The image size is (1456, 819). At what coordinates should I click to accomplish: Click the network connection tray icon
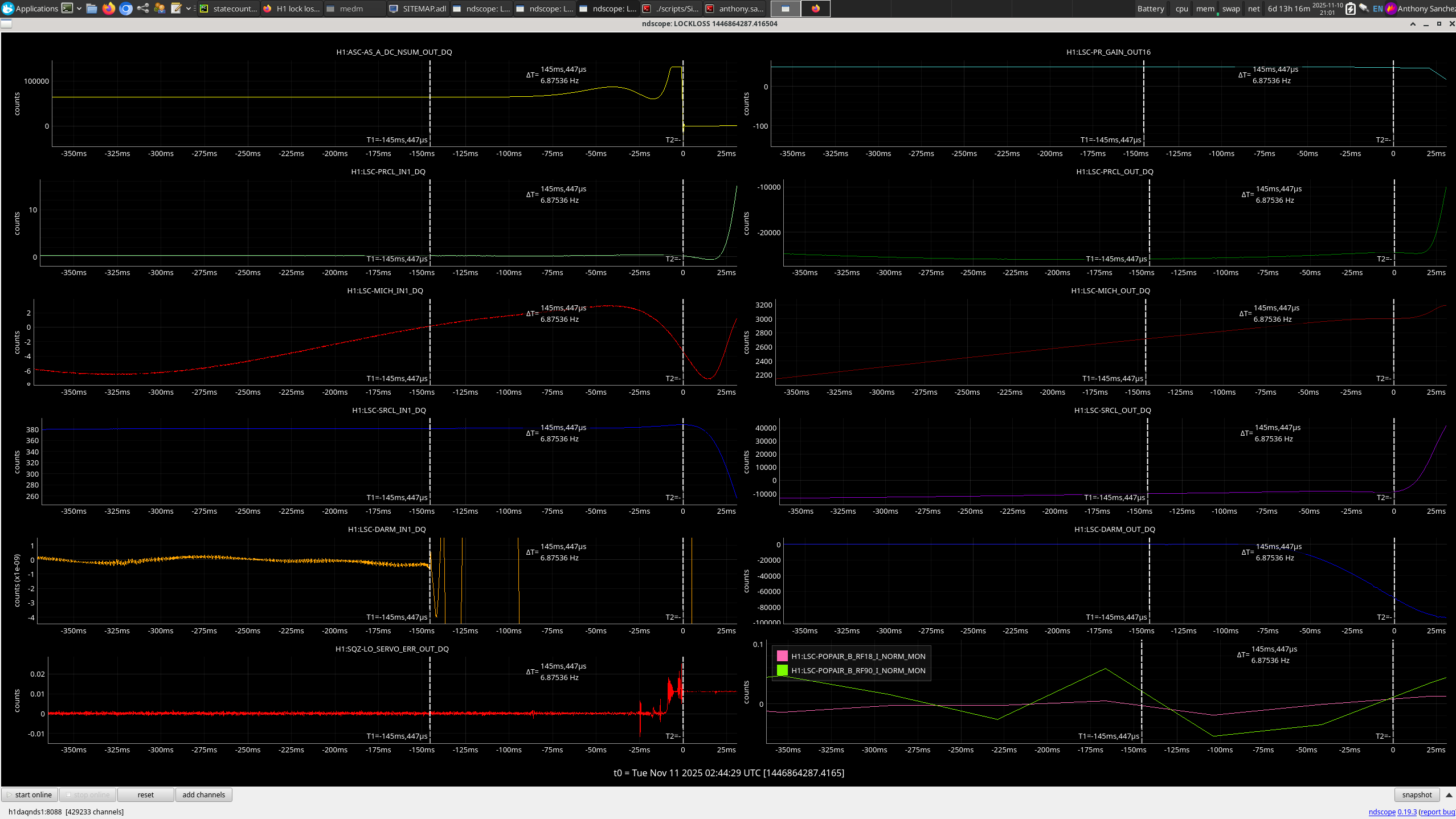pyautogui.click(x=1364, y=9)
